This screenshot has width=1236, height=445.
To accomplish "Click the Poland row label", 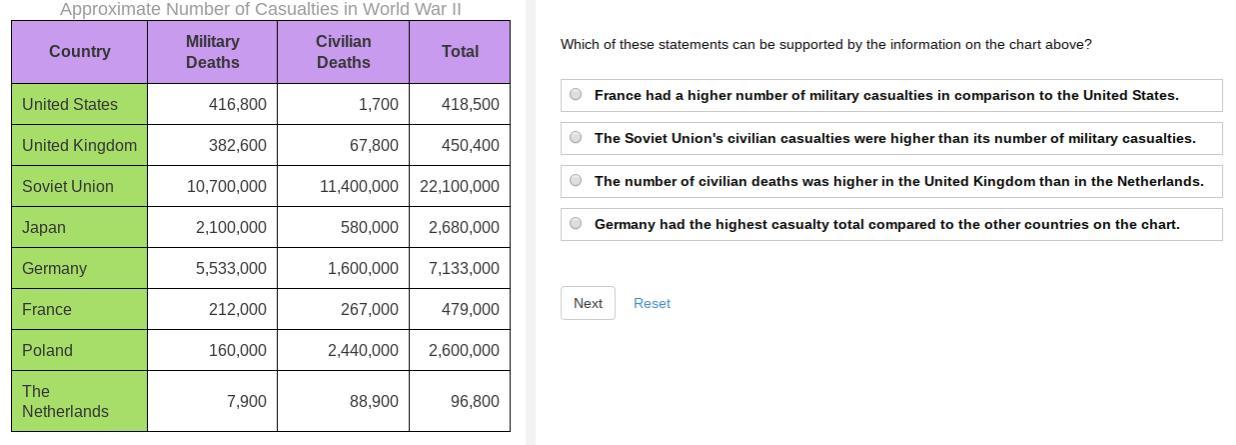I will (48, 350).
